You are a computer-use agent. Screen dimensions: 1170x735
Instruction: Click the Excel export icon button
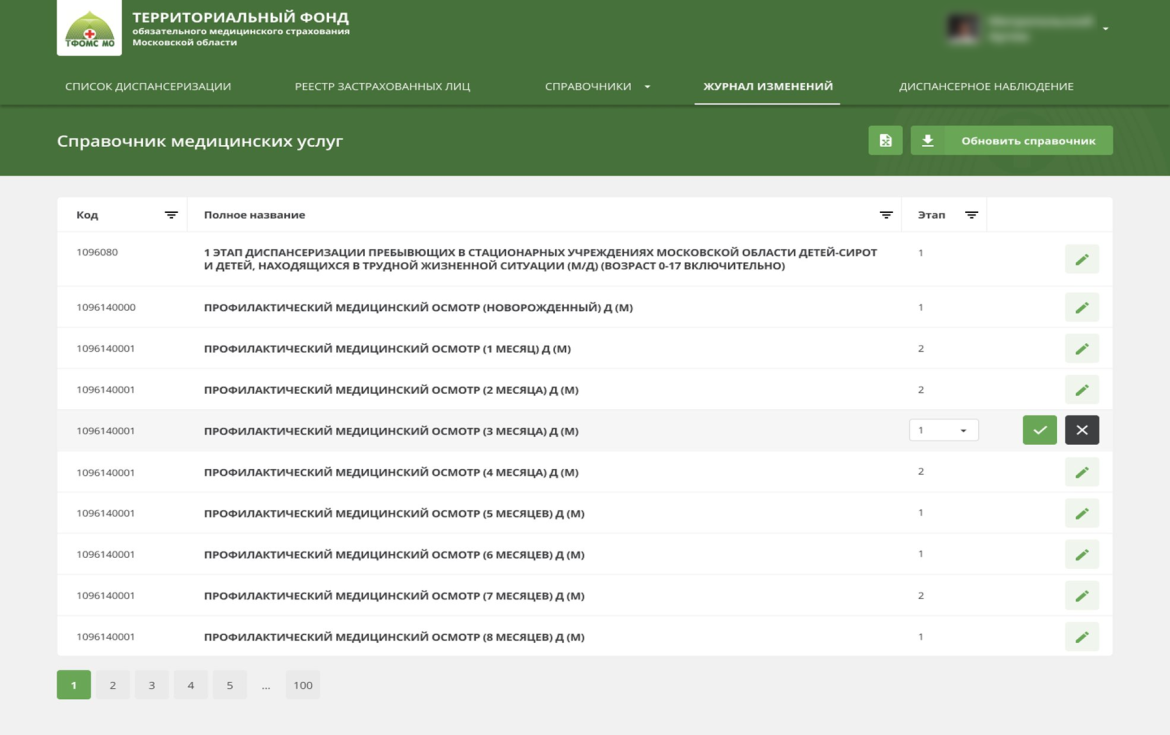885,140
